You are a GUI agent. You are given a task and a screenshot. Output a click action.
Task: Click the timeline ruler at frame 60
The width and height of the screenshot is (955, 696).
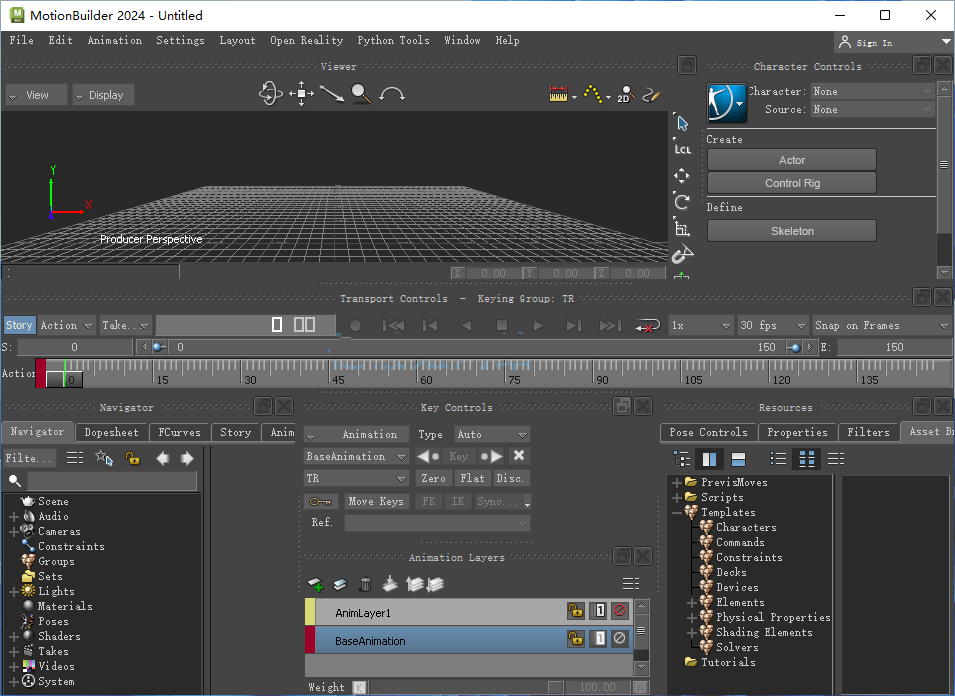(x=418, y=373)
